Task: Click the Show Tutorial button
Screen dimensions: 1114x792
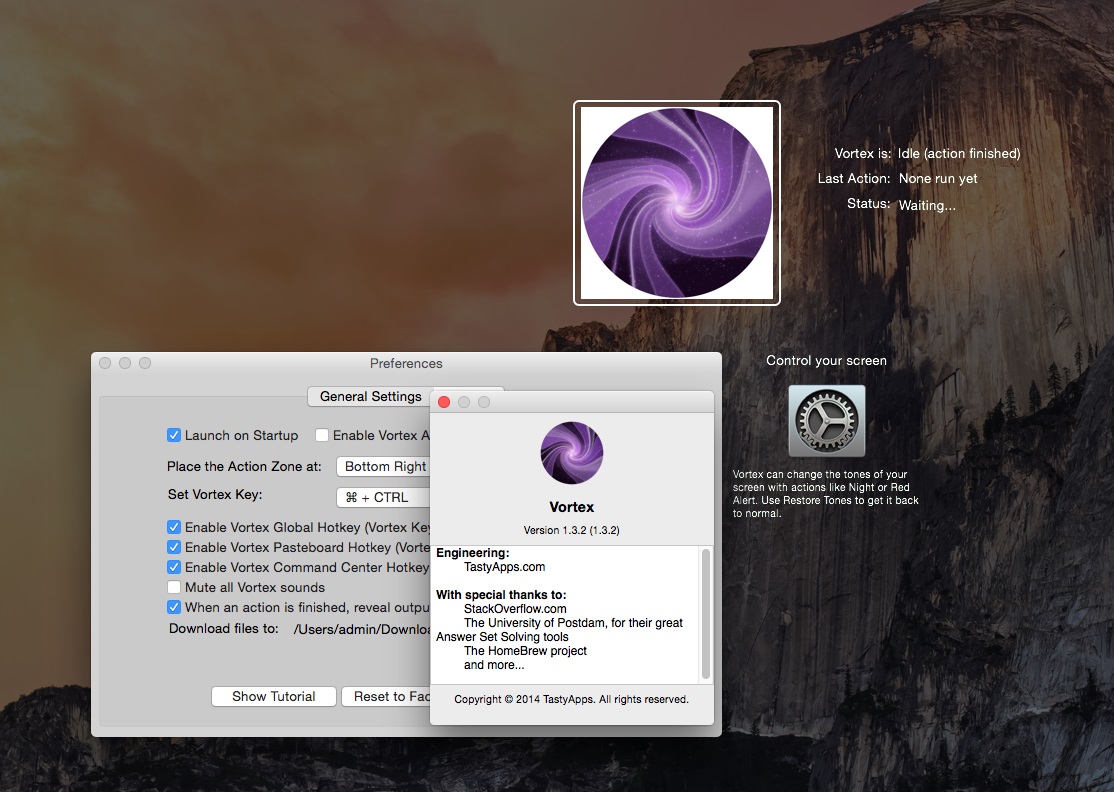Action: click(274, 696)
